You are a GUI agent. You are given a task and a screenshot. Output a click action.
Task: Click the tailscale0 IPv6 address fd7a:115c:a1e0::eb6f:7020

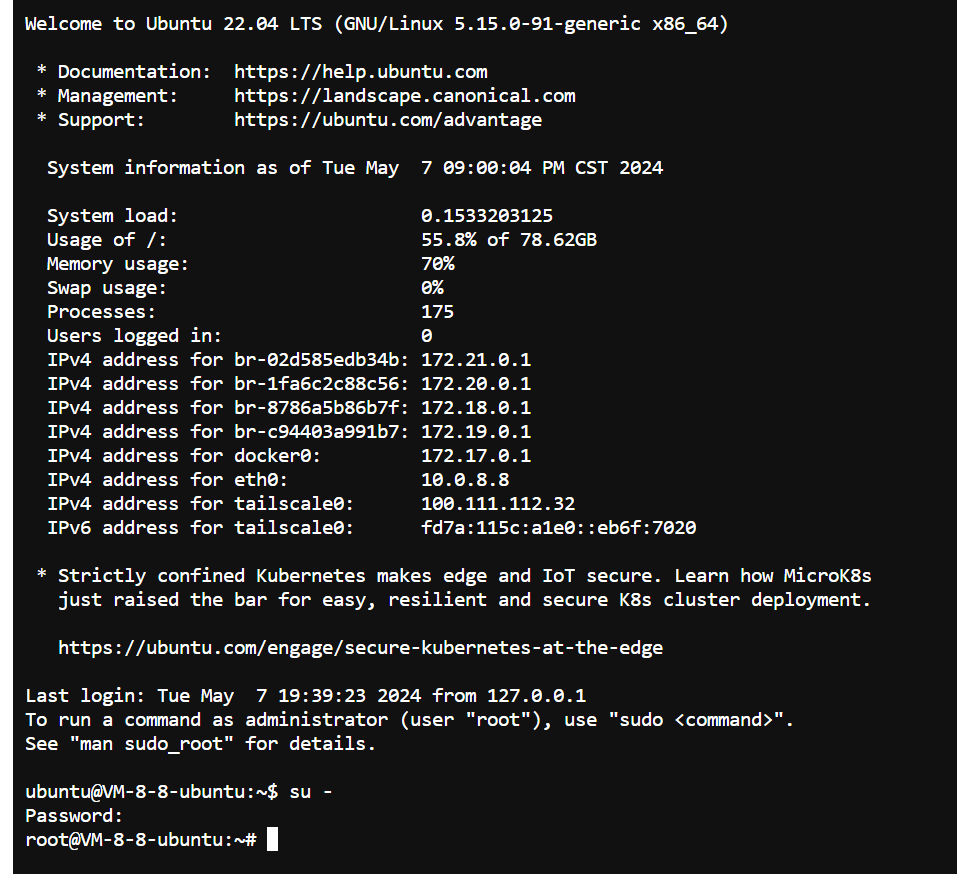(558, 528)
